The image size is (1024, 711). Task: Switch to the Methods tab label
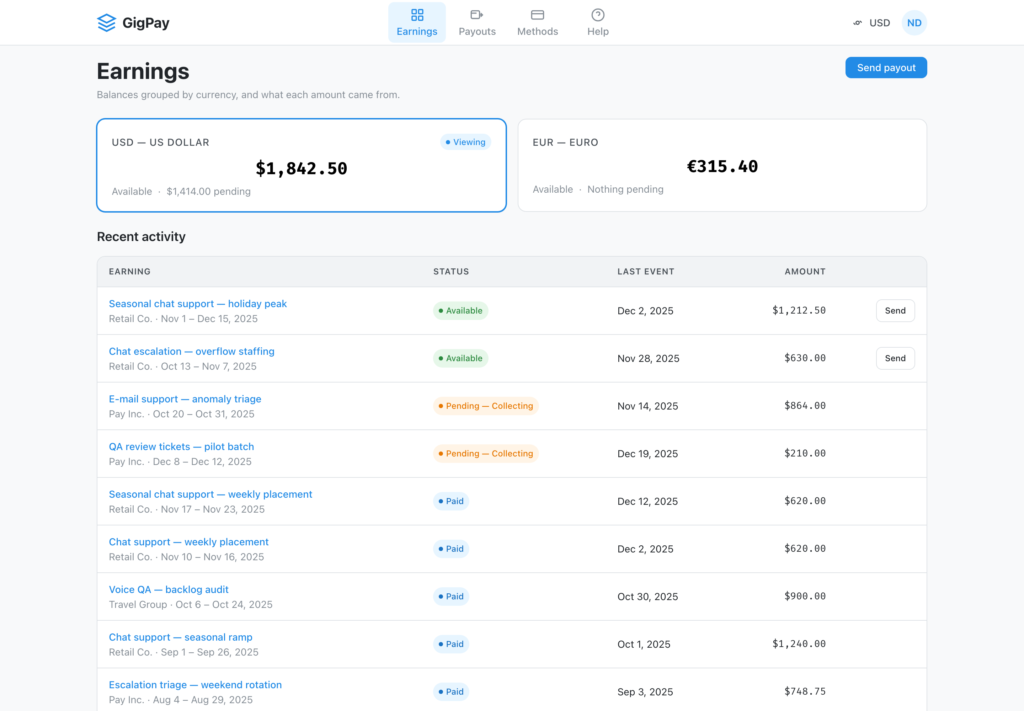click(x=537, y=31)
